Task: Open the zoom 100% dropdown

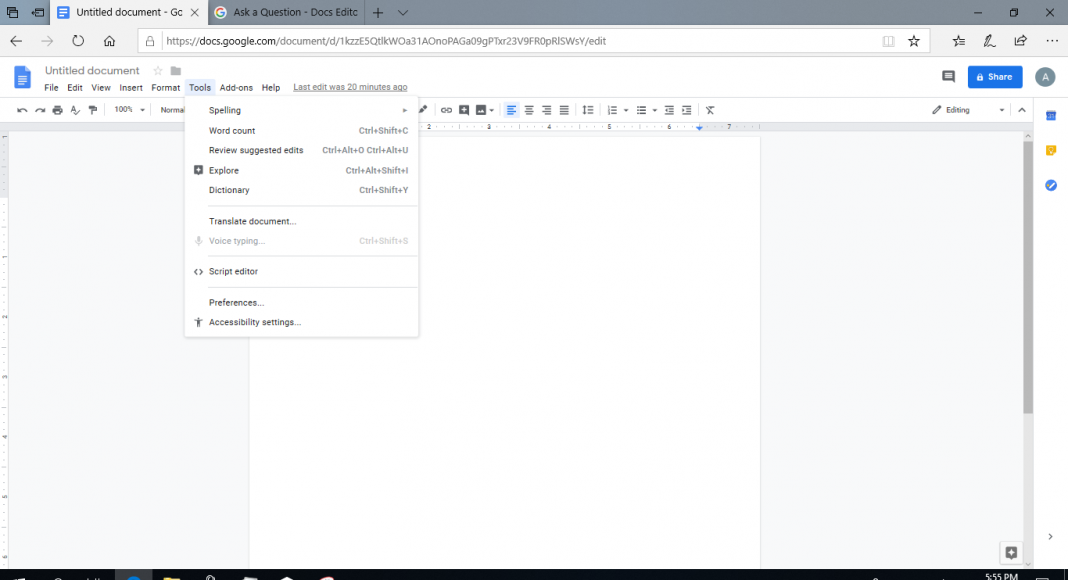Action: tap(129, 110)
